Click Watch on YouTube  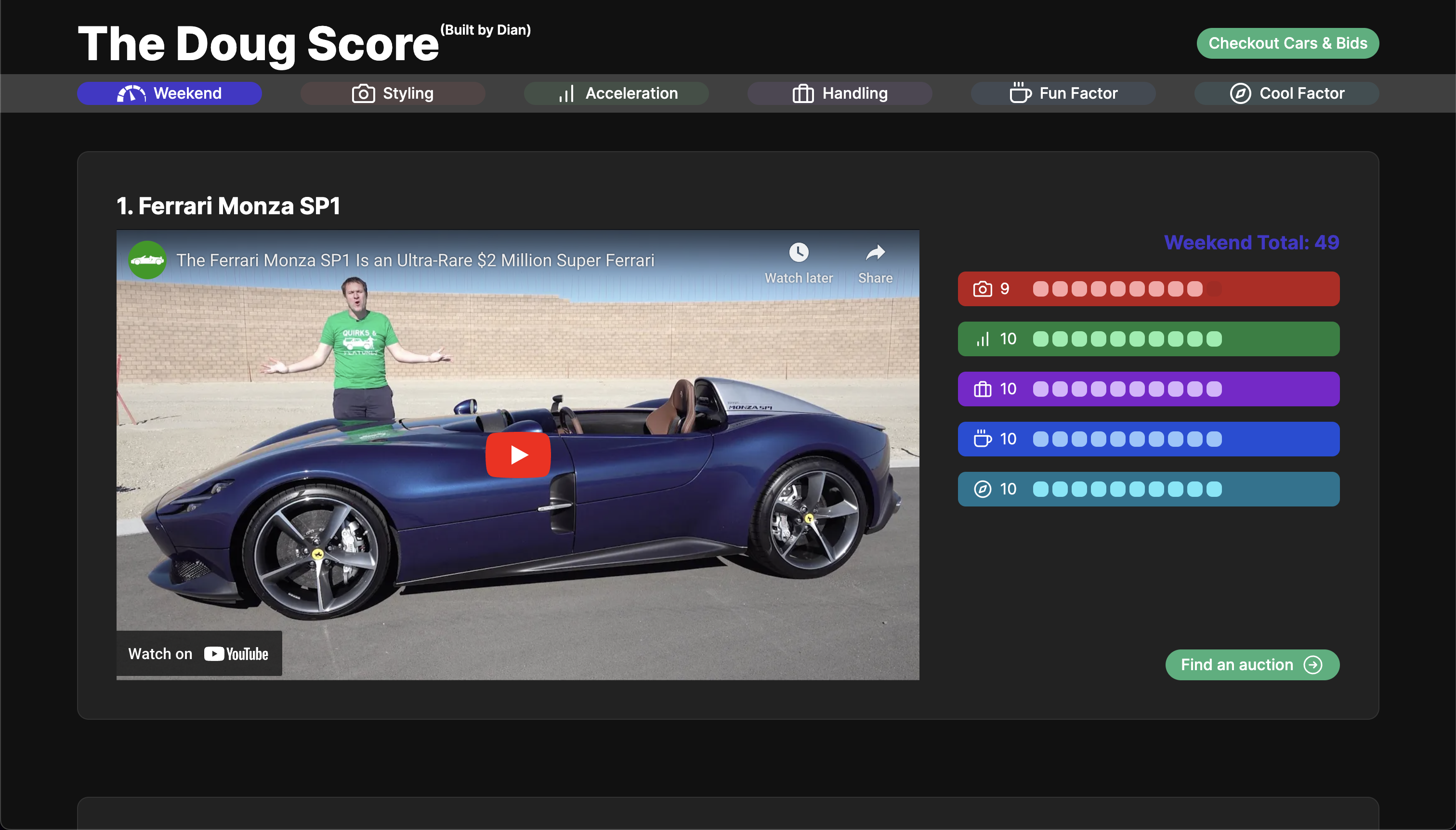pyautogui.click(x=198, y=653)
